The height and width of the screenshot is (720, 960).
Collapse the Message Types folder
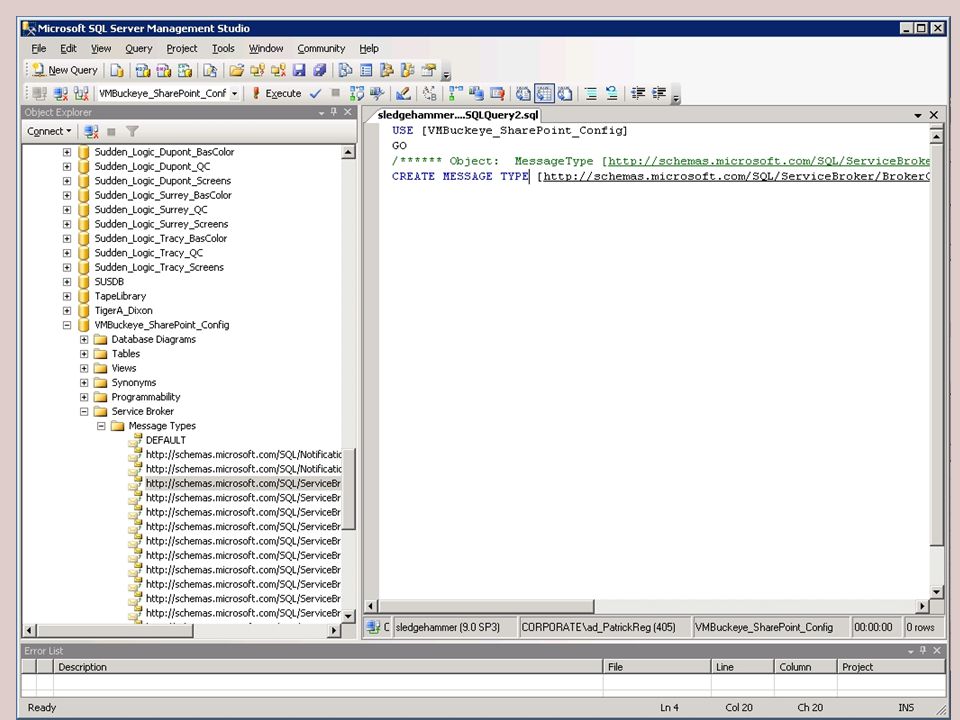click(101, 426)
